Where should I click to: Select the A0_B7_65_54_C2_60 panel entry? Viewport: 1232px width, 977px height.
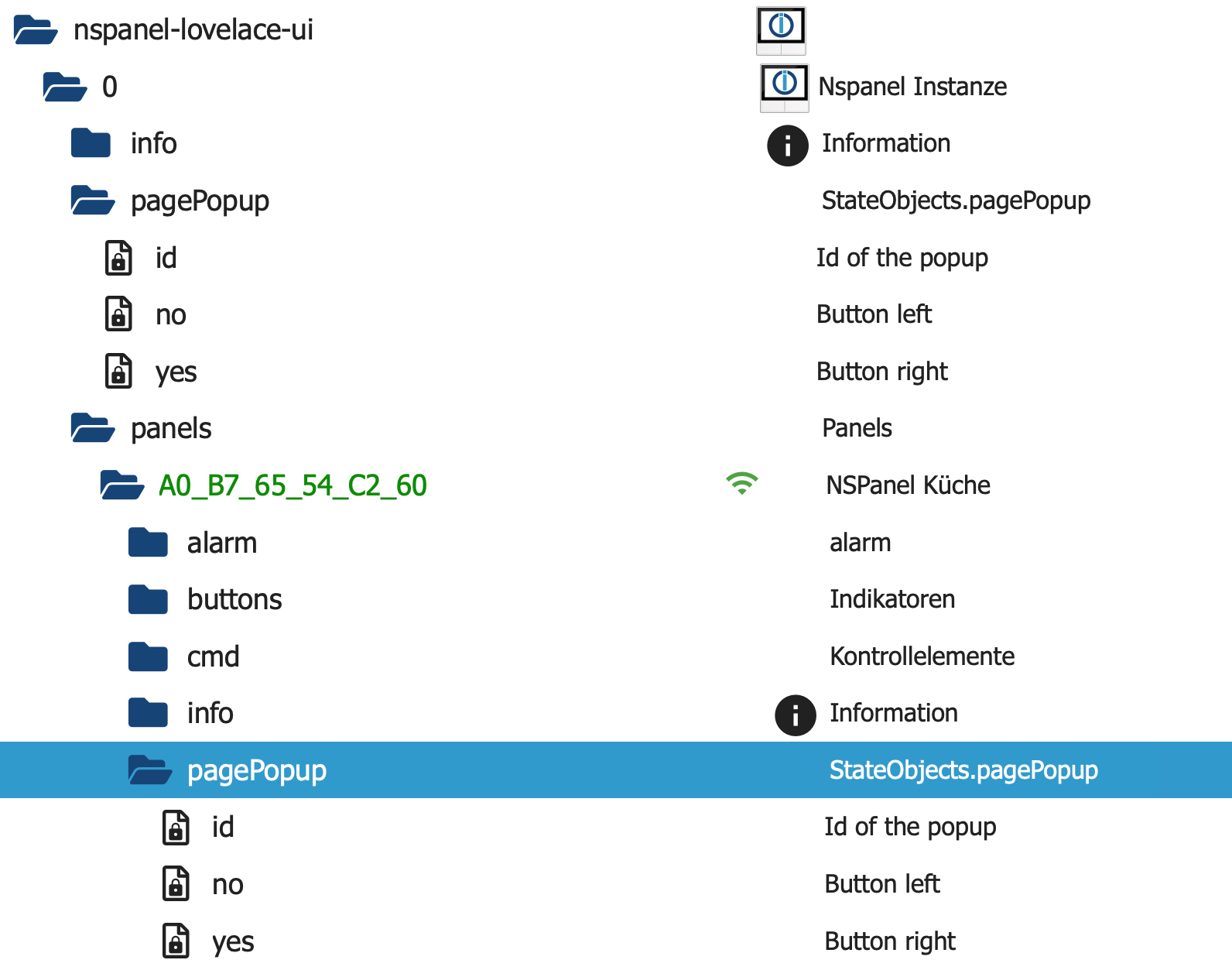click(x=293, y=485)
